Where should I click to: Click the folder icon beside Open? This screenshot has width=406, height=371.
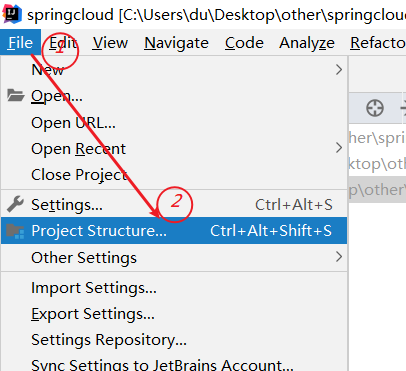pos(15,96)
